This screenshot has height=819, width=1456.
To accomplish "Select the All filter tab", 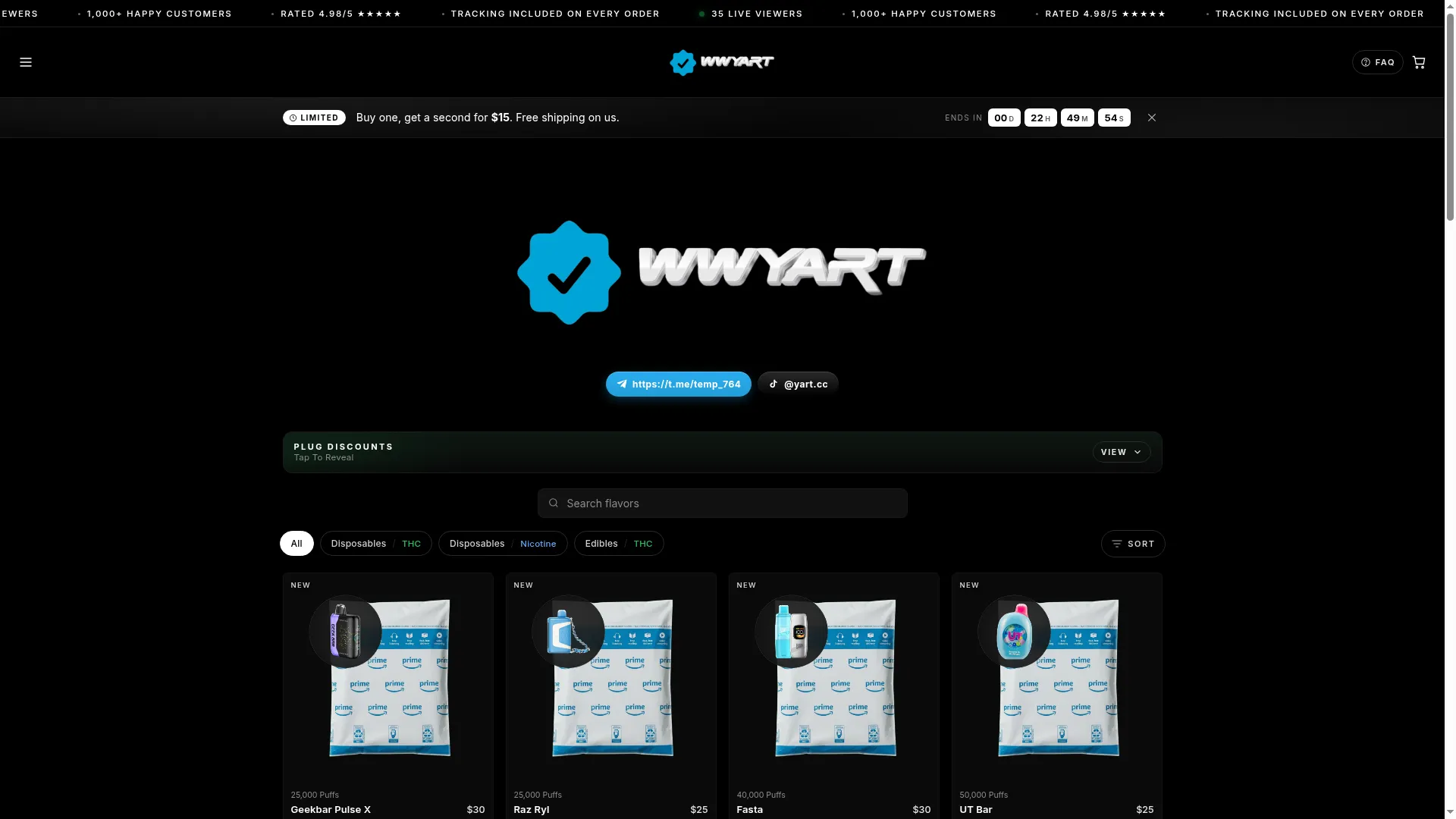I will [x=297, y=543].
